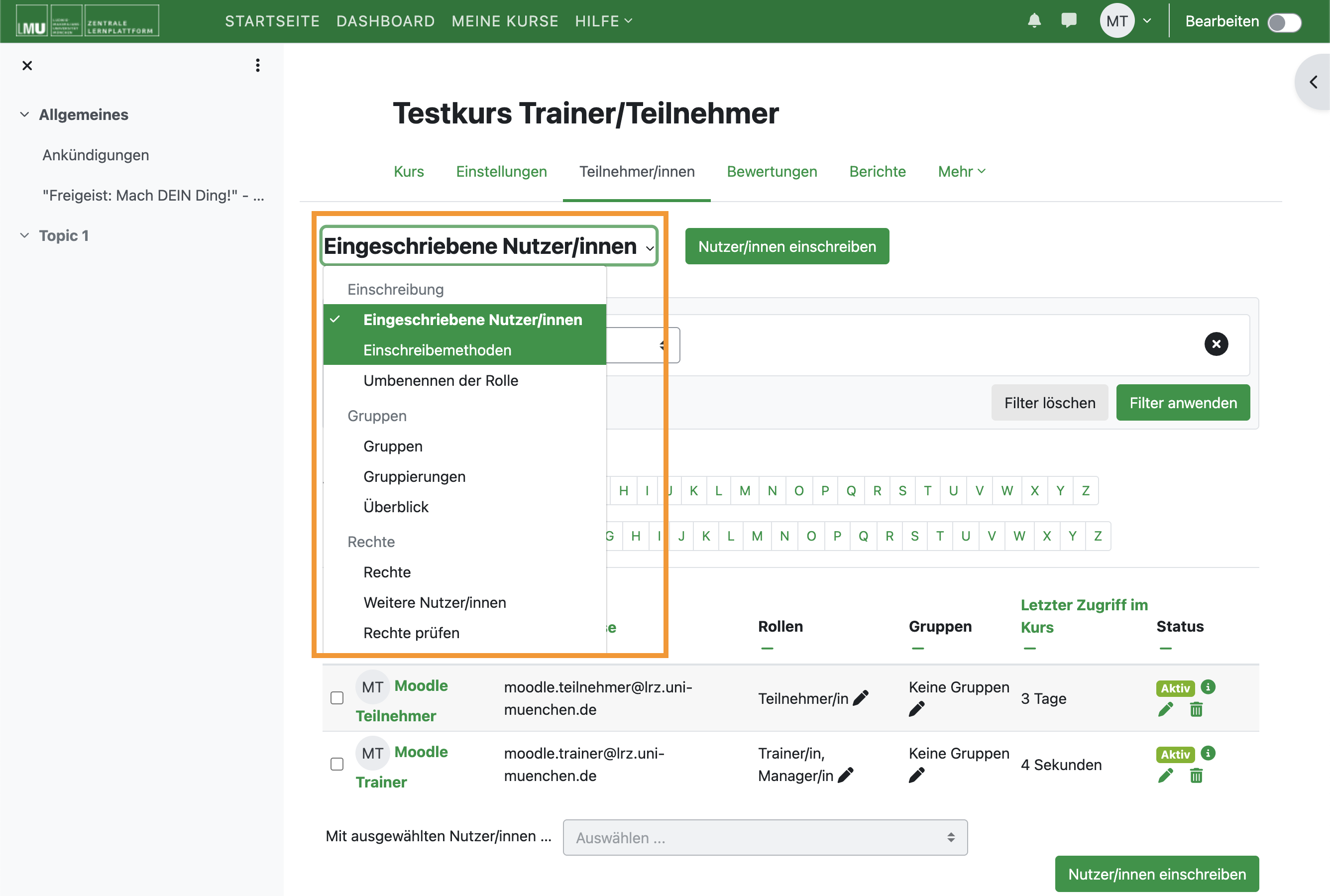Check the box for Moodle Trainer
The image size is (1330, 896).
[337, 764]
